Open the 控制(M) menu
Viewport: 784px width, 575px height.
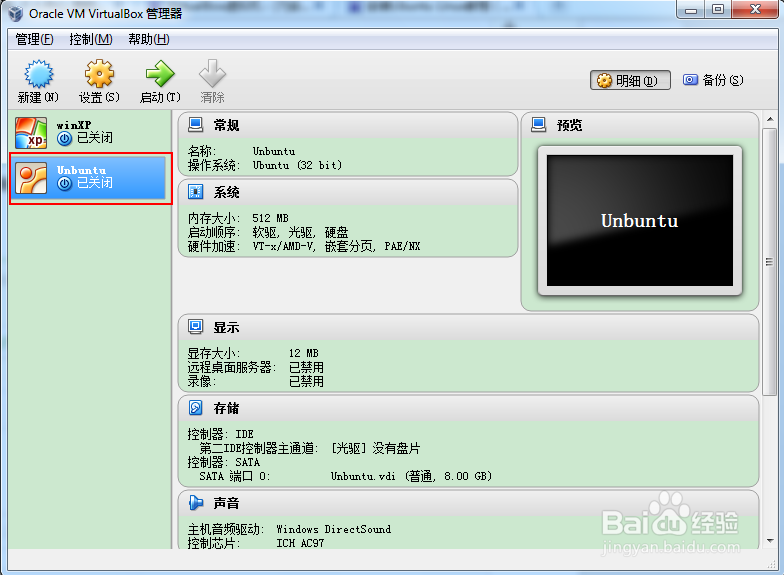click(x=90, y=39)
